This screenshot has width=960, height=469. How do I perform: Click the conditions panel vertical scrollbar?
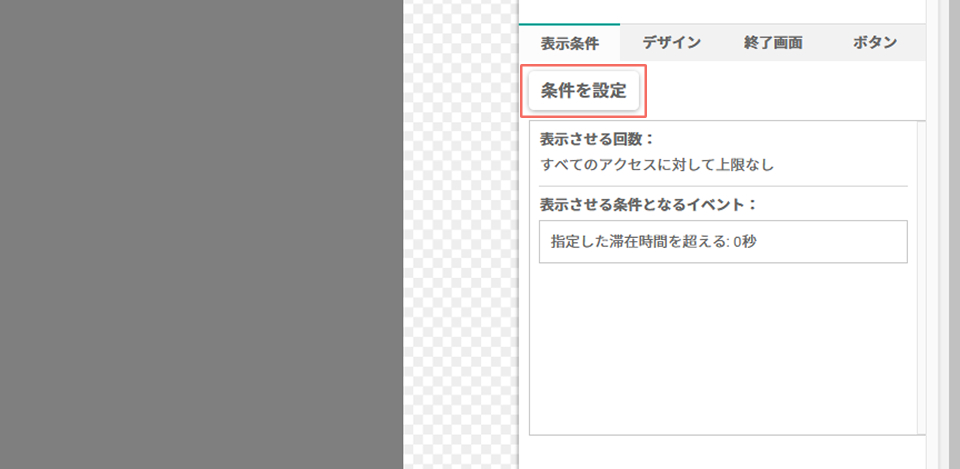tap(921, 278)
